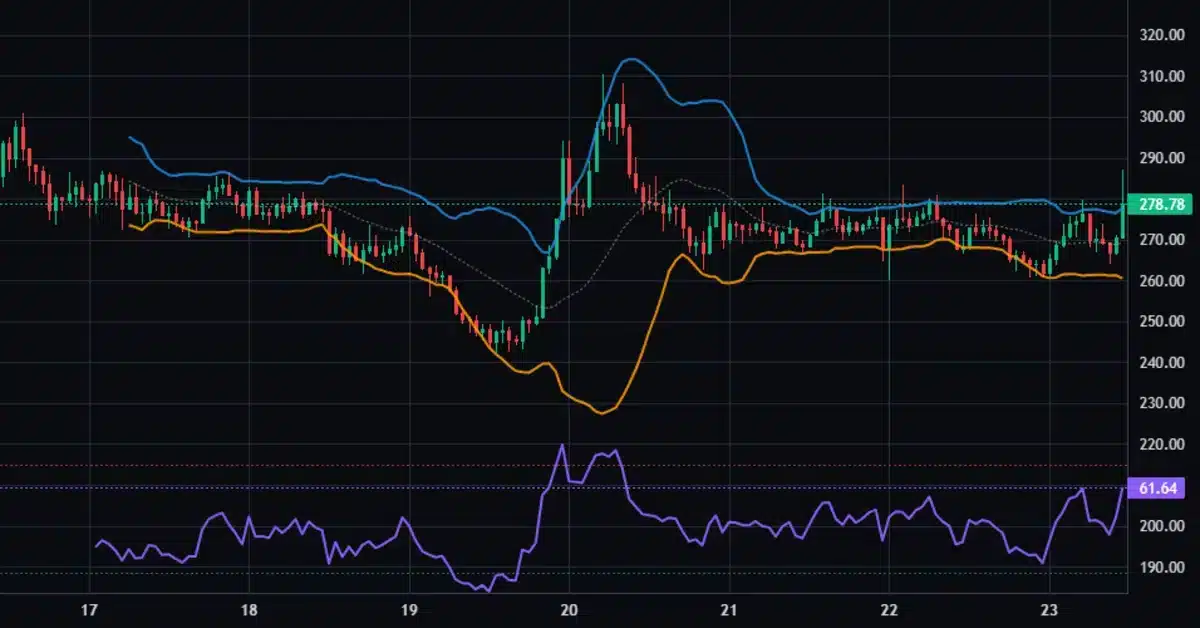The width and height of the screenshot is (1200, 628).
Task: Click the highest peak of the purple RSI line
Action: [562, 445]
